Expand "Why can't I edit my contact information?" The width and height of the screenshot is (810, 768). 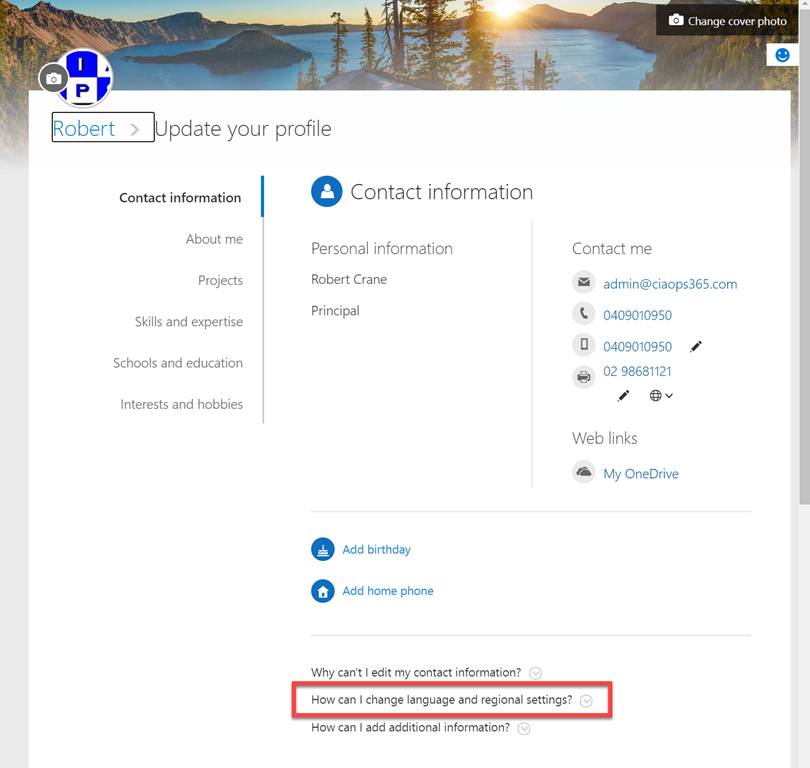click(536, 673)
